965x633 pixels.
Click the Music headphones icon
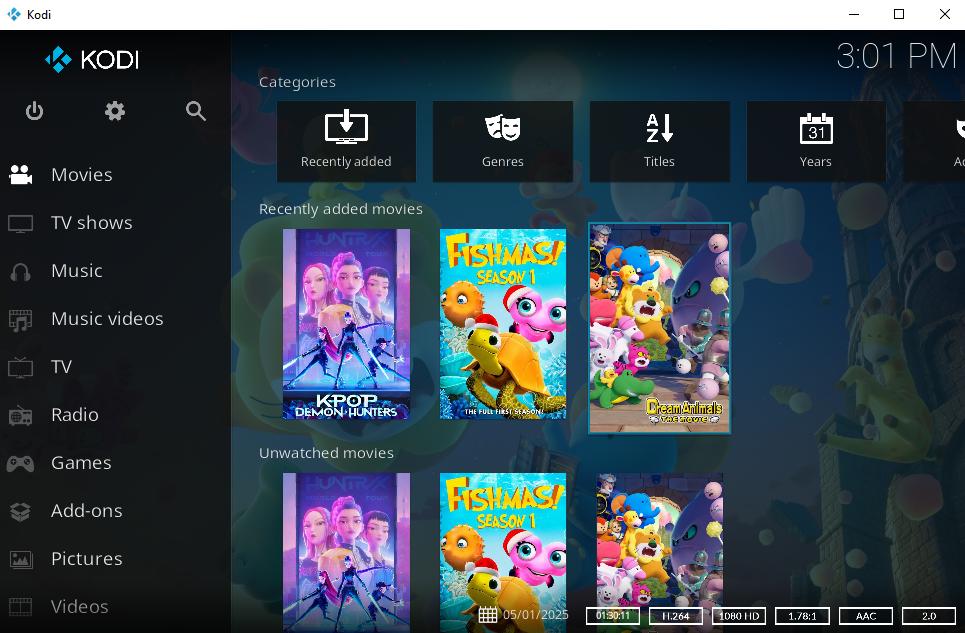tap(20, 271)
